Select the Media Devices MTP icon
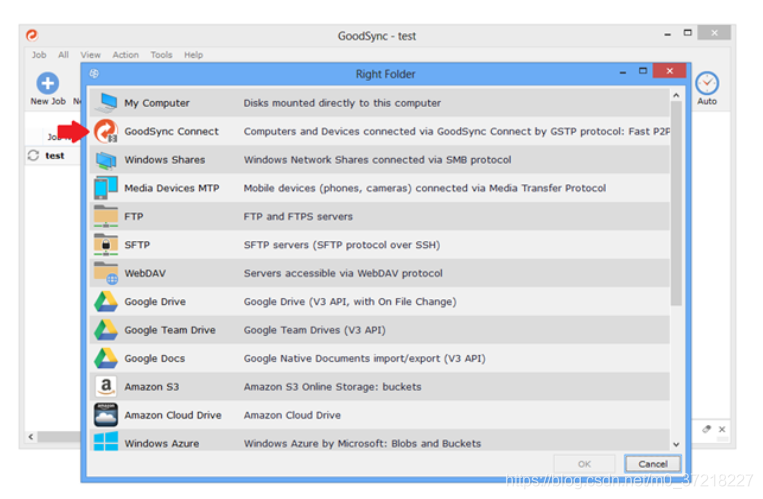Screen dimensions: 763x499 click(106, 188)
